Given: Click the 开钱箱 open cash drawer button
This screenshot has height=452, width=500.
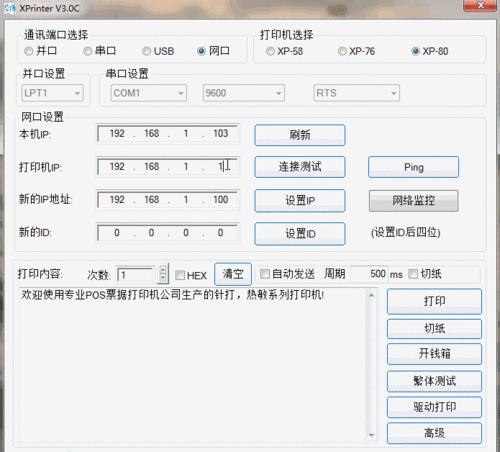Looking at the screenshot, I should (x=434, y=354).
